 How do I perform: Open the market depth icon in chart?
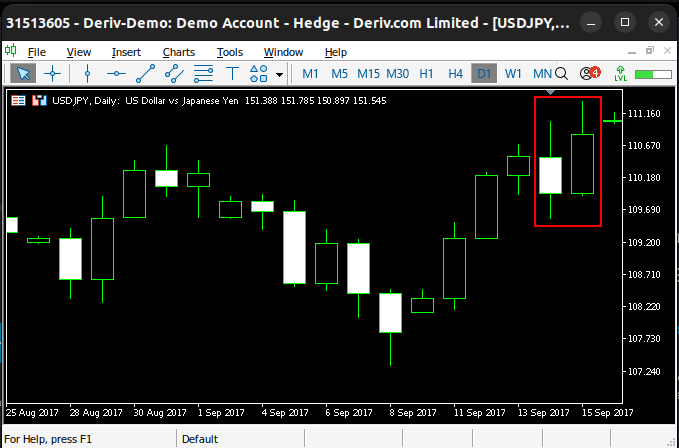[x=18, y=101]
